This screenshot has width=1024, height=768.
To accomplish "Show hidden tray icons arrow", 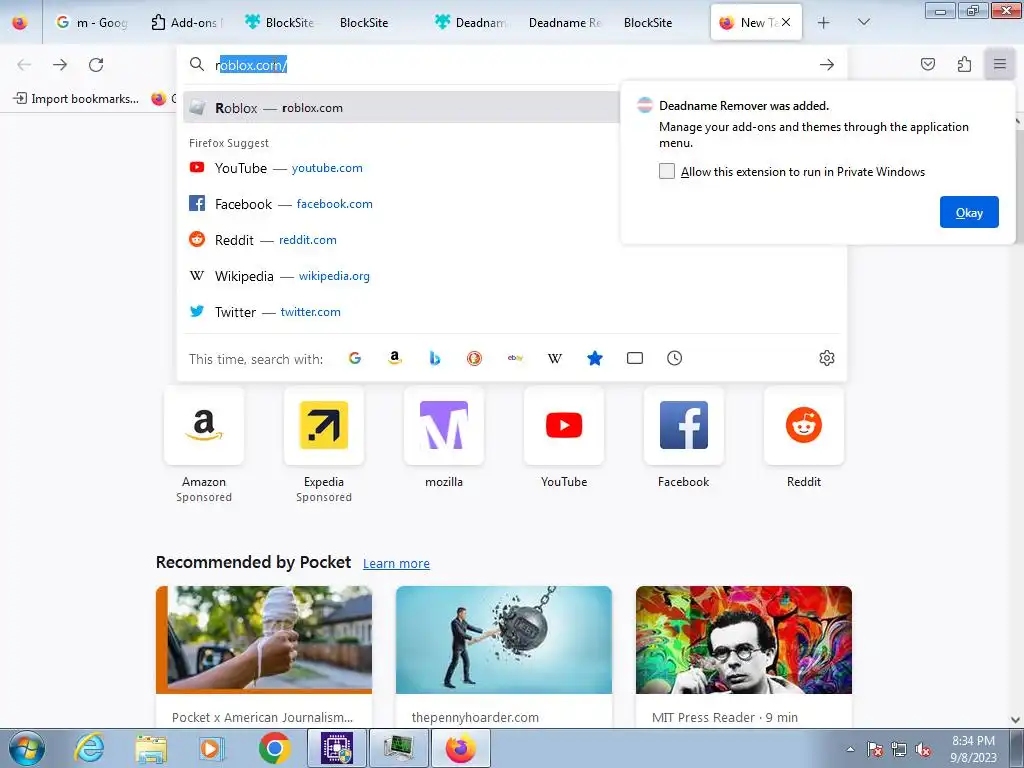I will coord(850,749).
